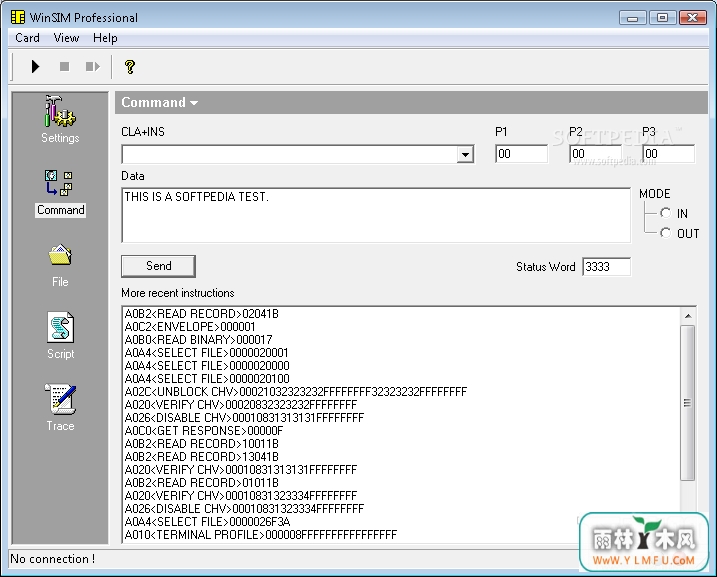Open the View menu
Screen dimensions: 717x577
pyautogui.click(x=66, y=38)
